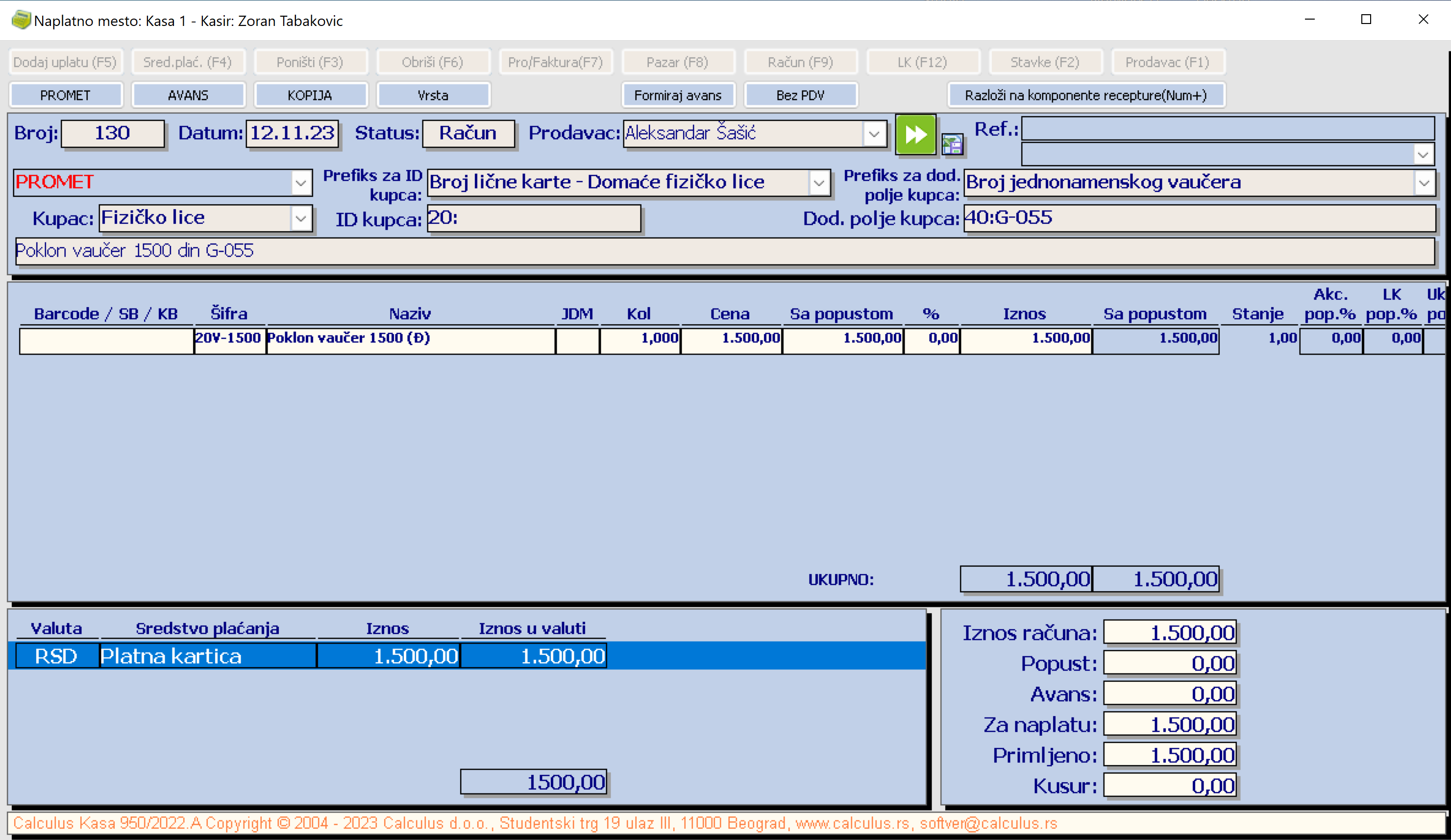Click the AVANS button
This screenshot has height=840, width=1451.
coord(188,95)
